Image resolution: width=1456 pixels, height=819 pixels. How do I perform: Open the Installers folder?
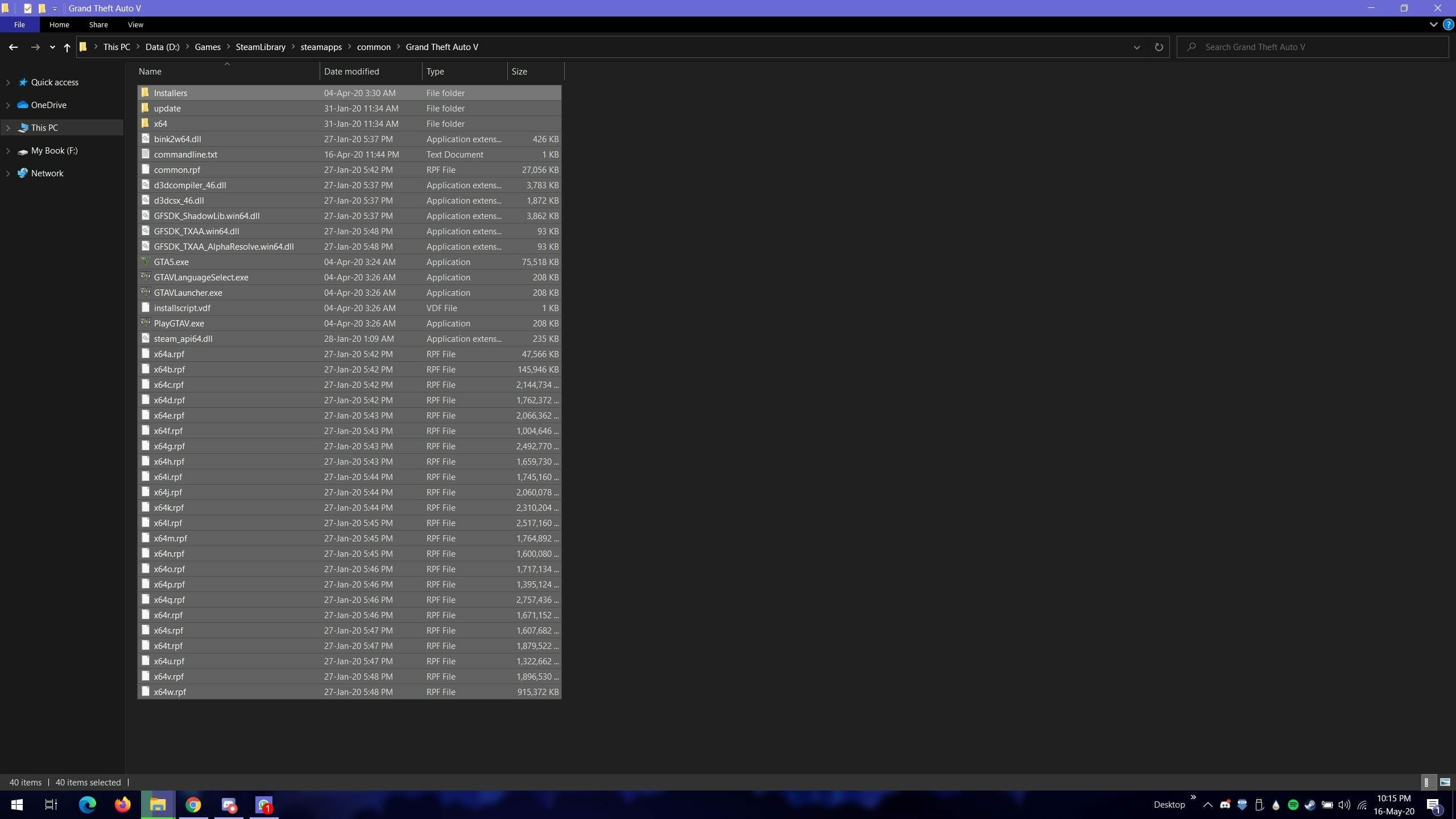pos(170,92)
